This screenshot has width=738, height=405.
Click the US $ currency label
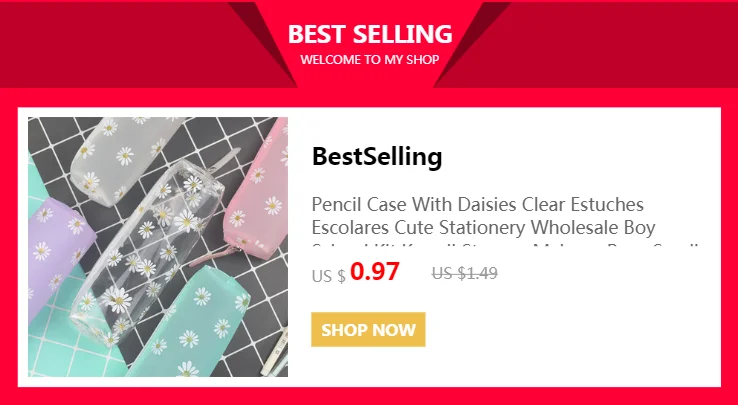(x=329, y=275)
